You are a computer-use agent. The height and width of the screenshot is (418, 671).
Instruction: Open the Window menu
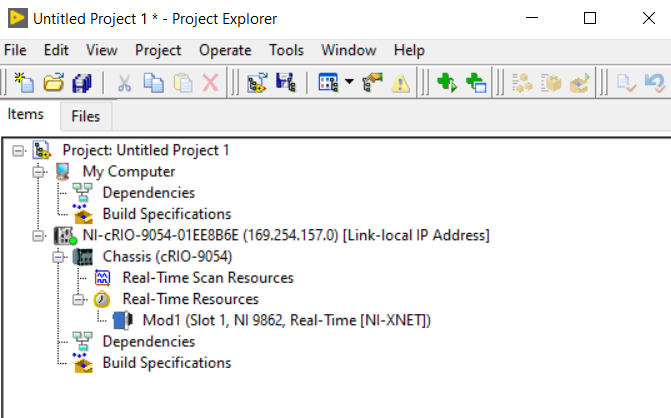point(349,50)
